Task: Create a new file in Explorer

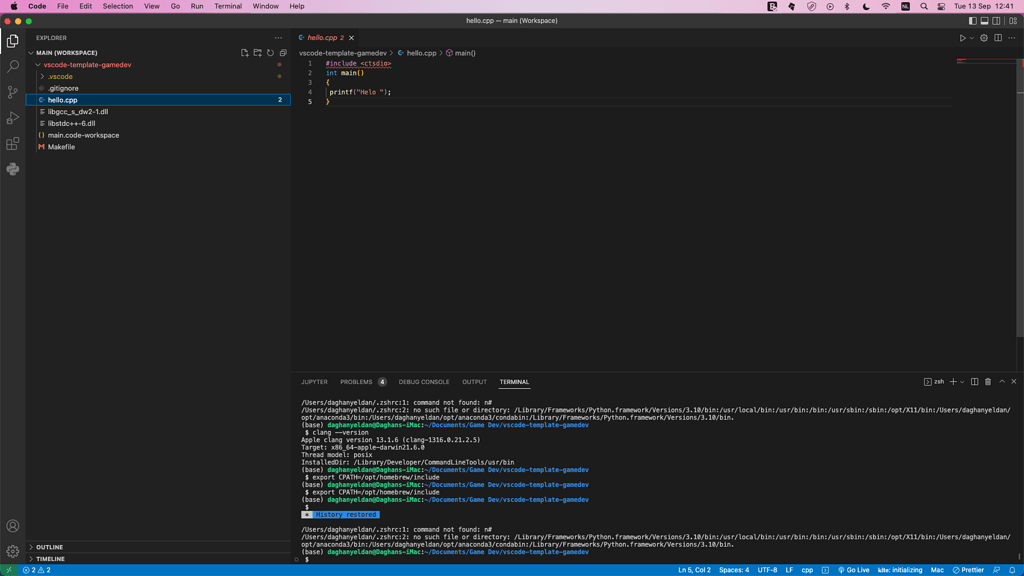Action: coord(244,53)
